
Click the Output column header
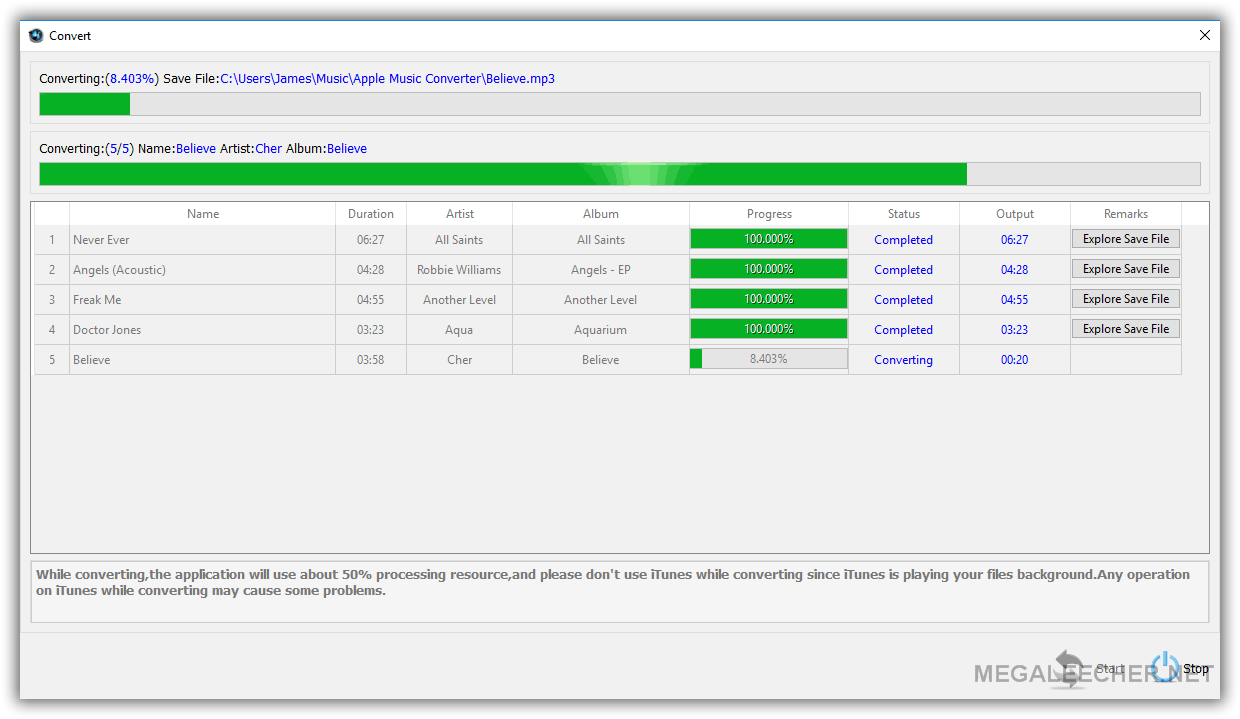tap(1015, 214)
